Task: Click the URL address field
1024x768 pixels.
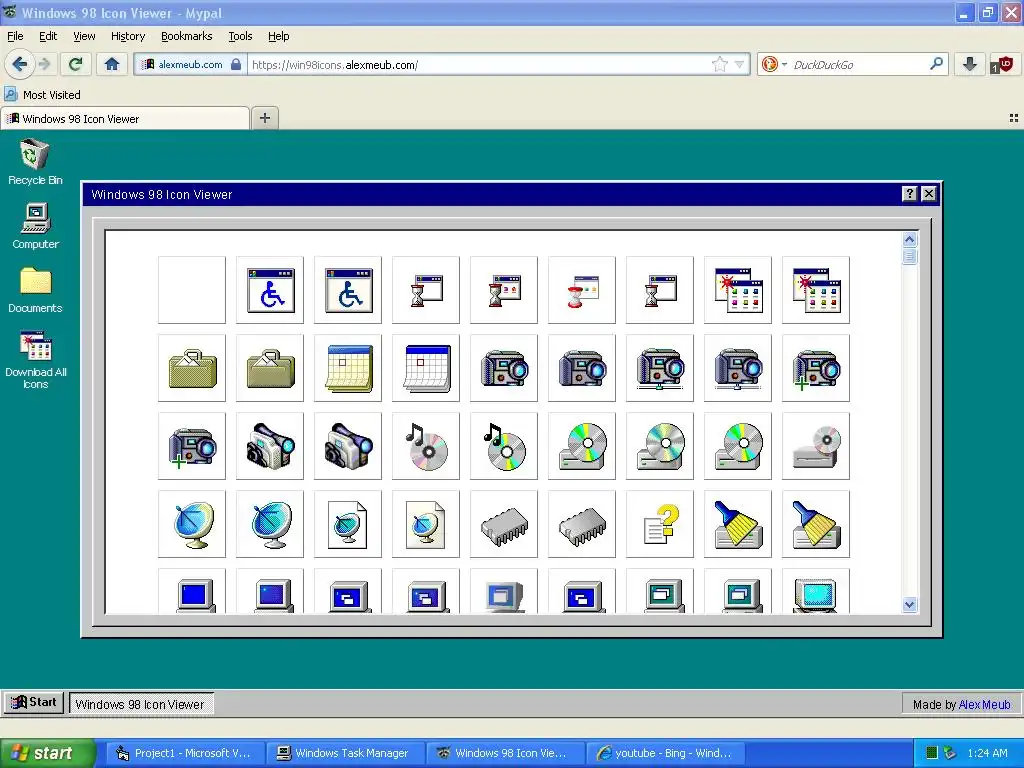Action: (480, 64)
